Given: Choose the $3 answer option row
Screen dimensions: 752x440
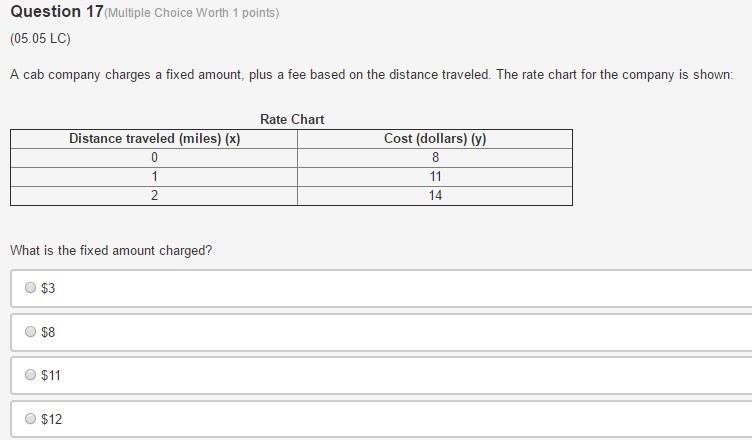Looking at the screenshot, I should tap(381, 288).
